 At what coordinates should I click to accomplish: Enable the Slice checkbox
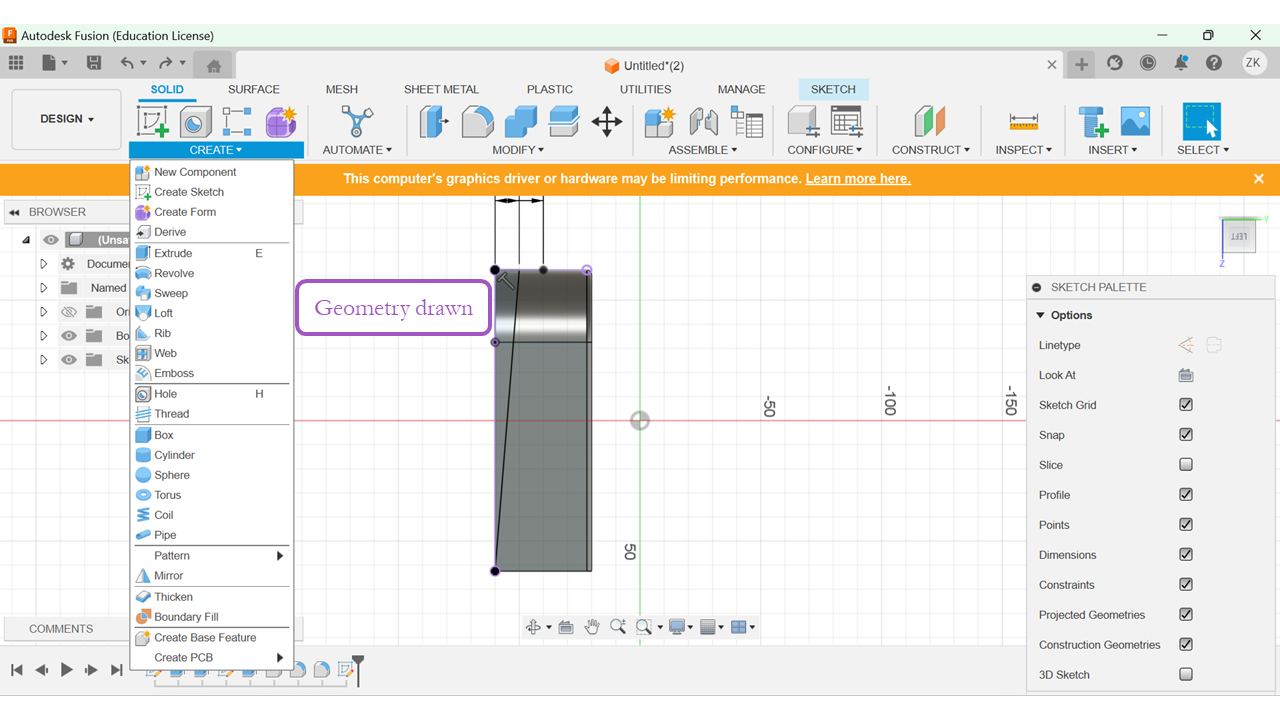[x=1186, y=465]
